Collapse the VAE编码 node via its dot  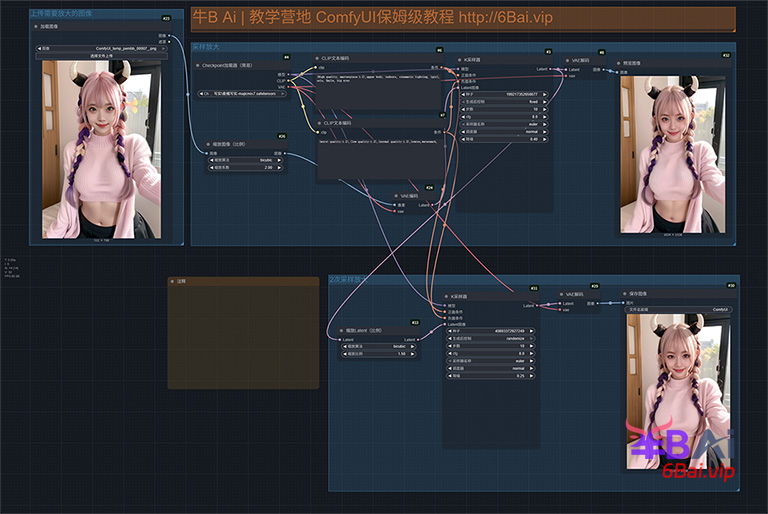coord(396,196)
